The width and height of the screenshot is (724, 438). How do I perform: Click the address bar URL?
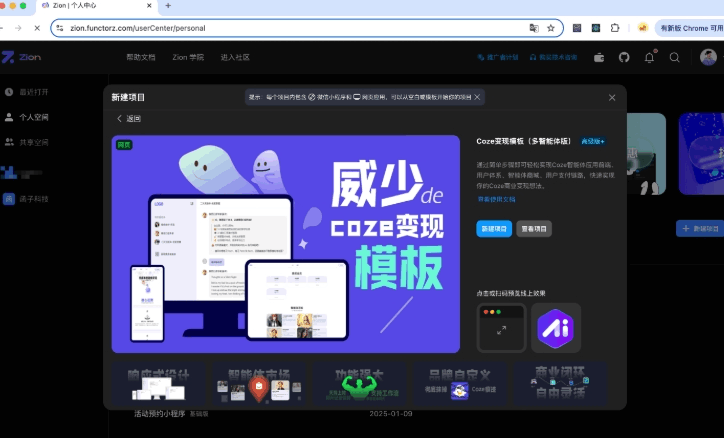pyautogui.click(x=138, y=28)
